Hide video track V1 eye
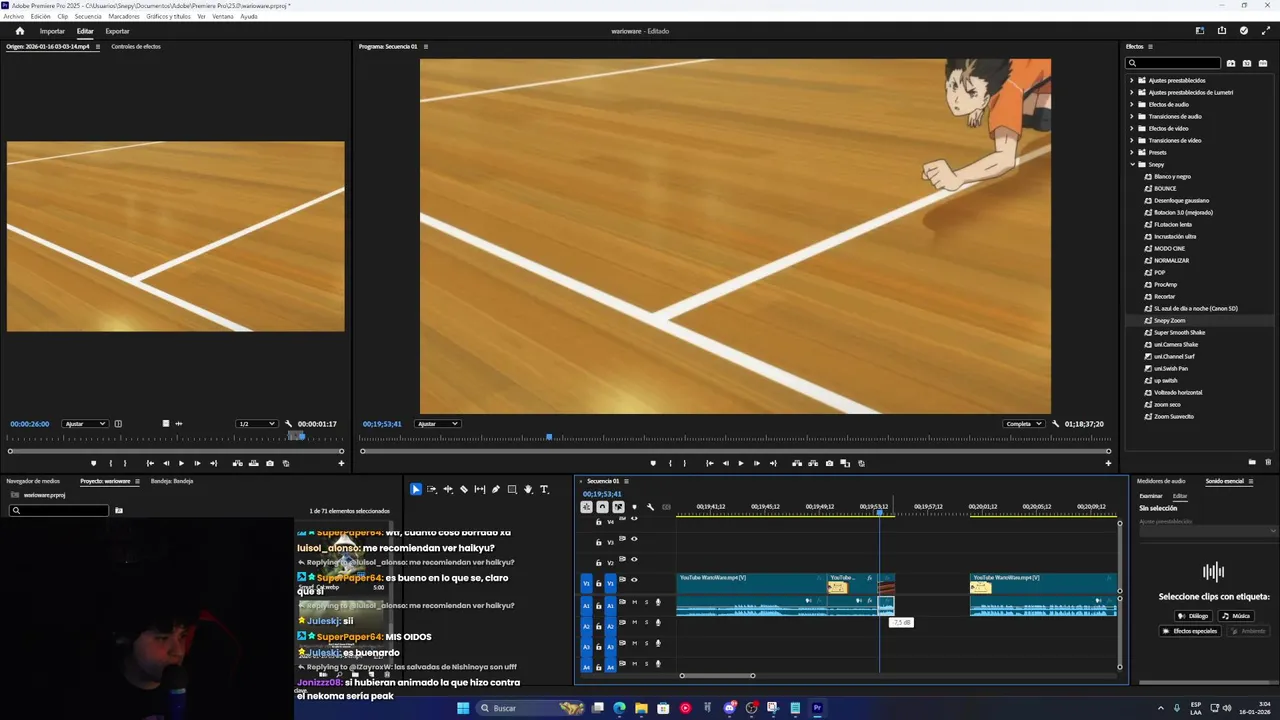This screenshot has width=1280, height=720. [x=634, y=580]
